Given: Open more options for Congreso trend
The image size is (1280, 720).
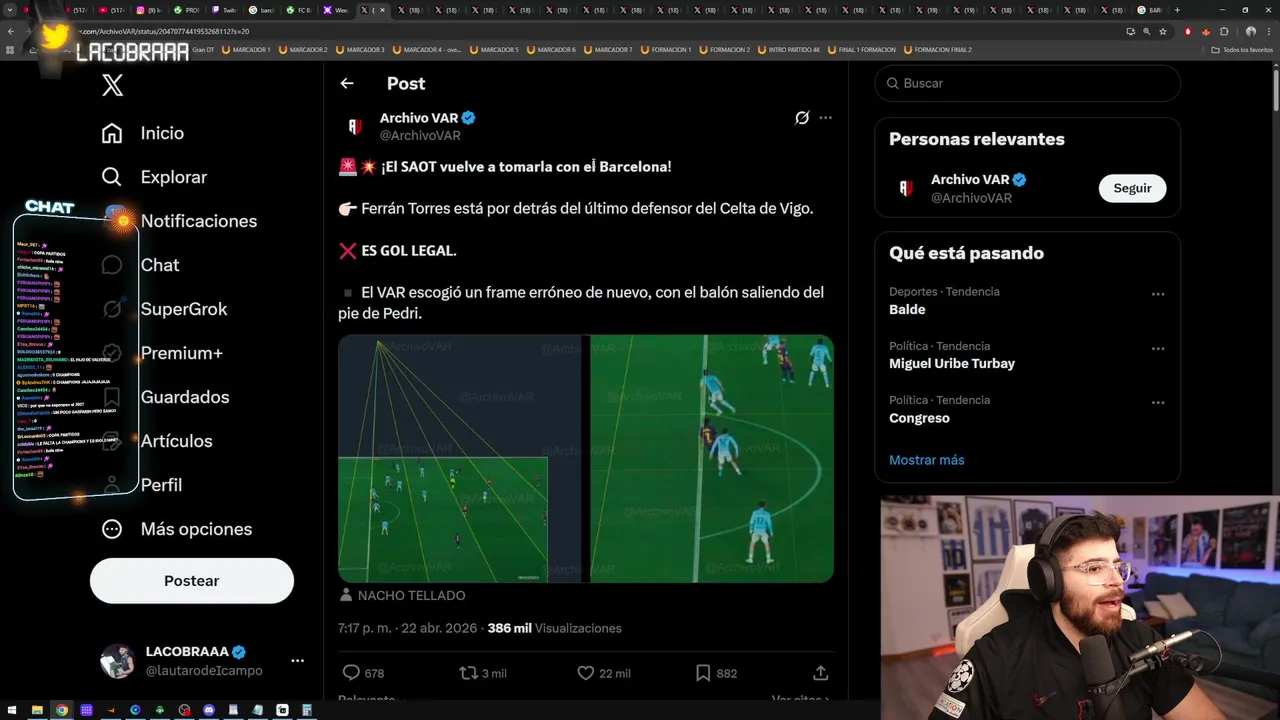Looking at the screenshot, I should [x=1158, y=402].
